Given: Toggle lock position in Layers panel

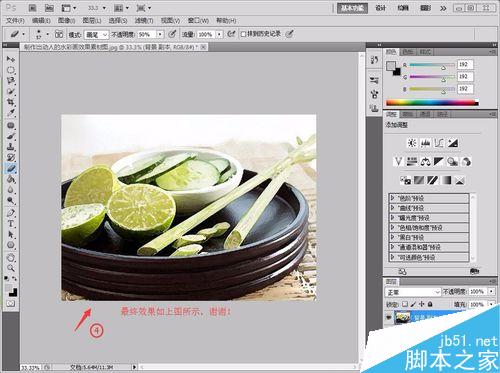Looking at the screenshot, I should click(x=422, y=304).
